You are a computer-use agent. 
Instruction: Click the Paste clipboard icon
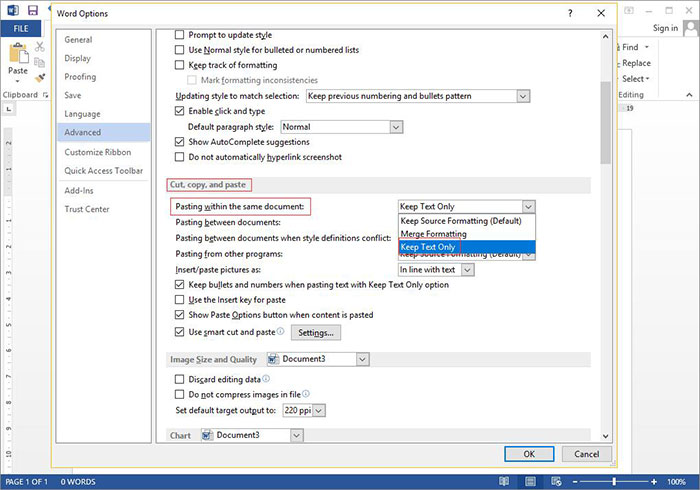[x=19, y=53]
